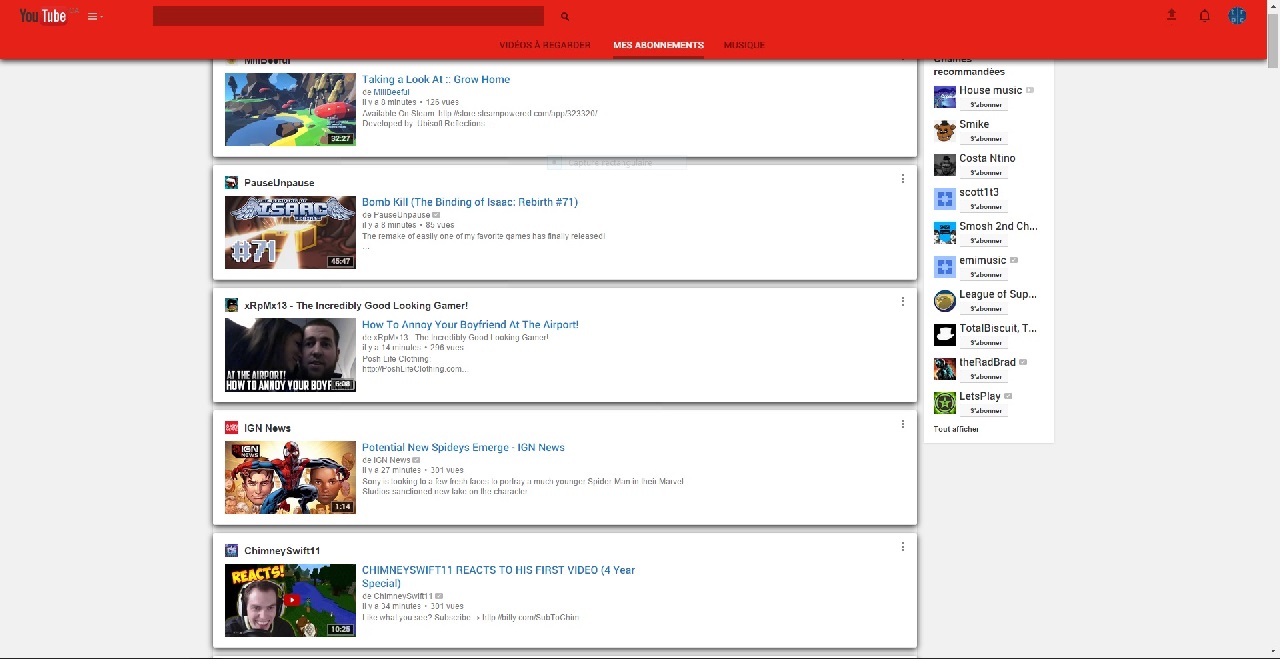Open the MUSIQUE tab
The image size is (1280, 659).
click(x=744, y=45)
